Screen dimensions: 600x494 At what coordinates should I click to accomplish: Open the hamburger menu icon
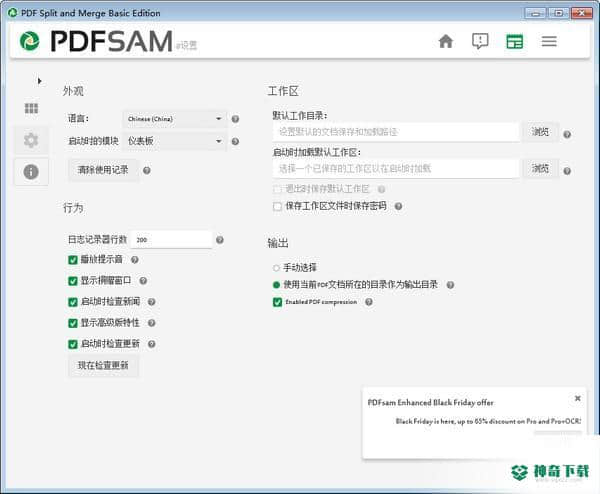click(x=549, y=41)
